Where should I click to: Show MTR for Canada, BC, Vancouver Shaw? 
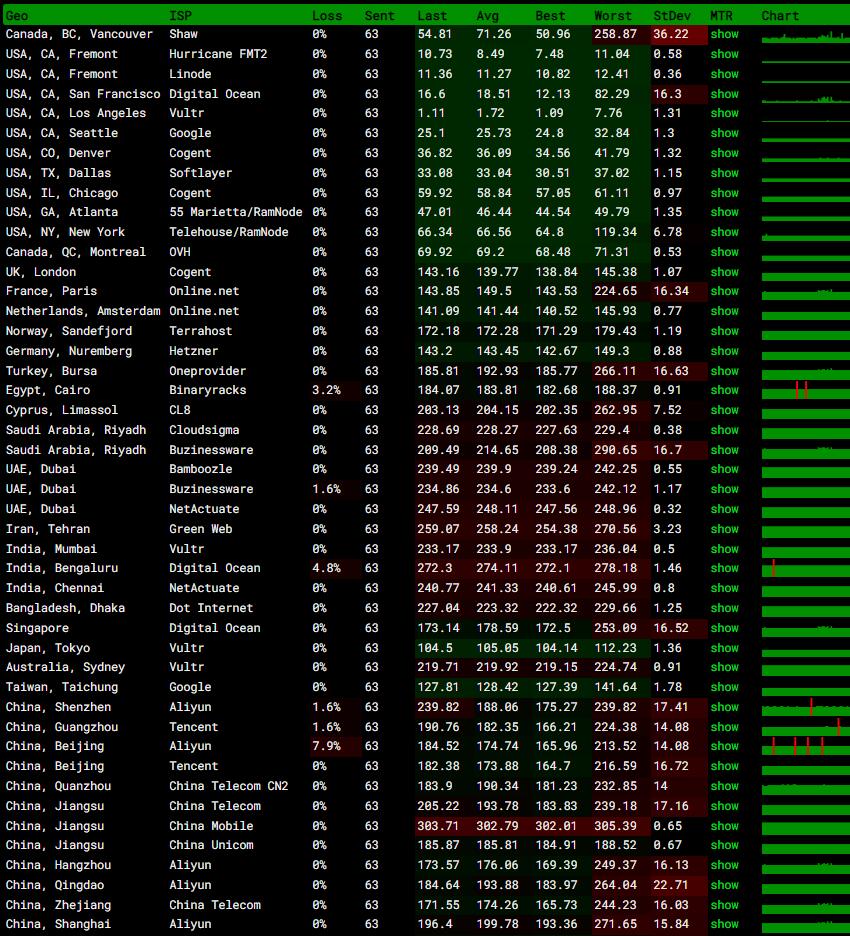click(x=724, y=34)
